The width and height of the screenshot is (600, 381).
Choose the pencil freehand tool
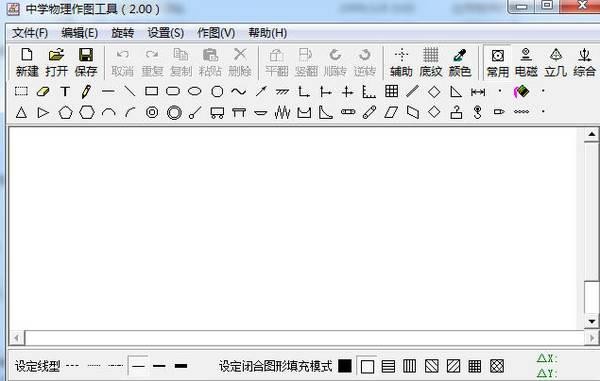coord(86,91)
